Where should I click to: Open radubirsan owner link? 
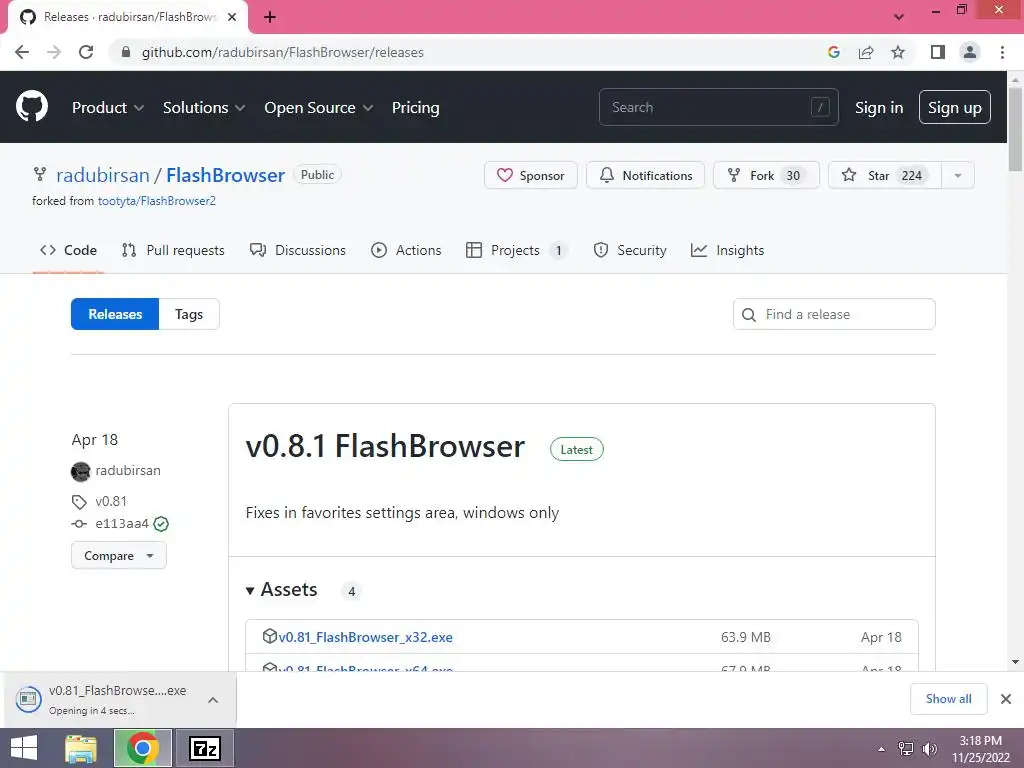click(x=103, y=175)
